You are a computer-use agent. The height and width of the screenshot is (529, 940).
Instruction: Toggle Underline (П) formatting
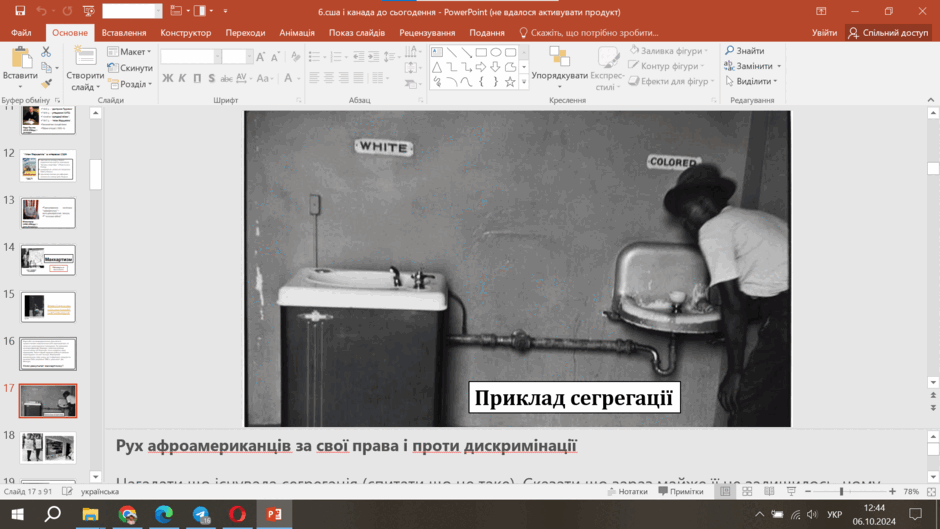coord(197,78)
